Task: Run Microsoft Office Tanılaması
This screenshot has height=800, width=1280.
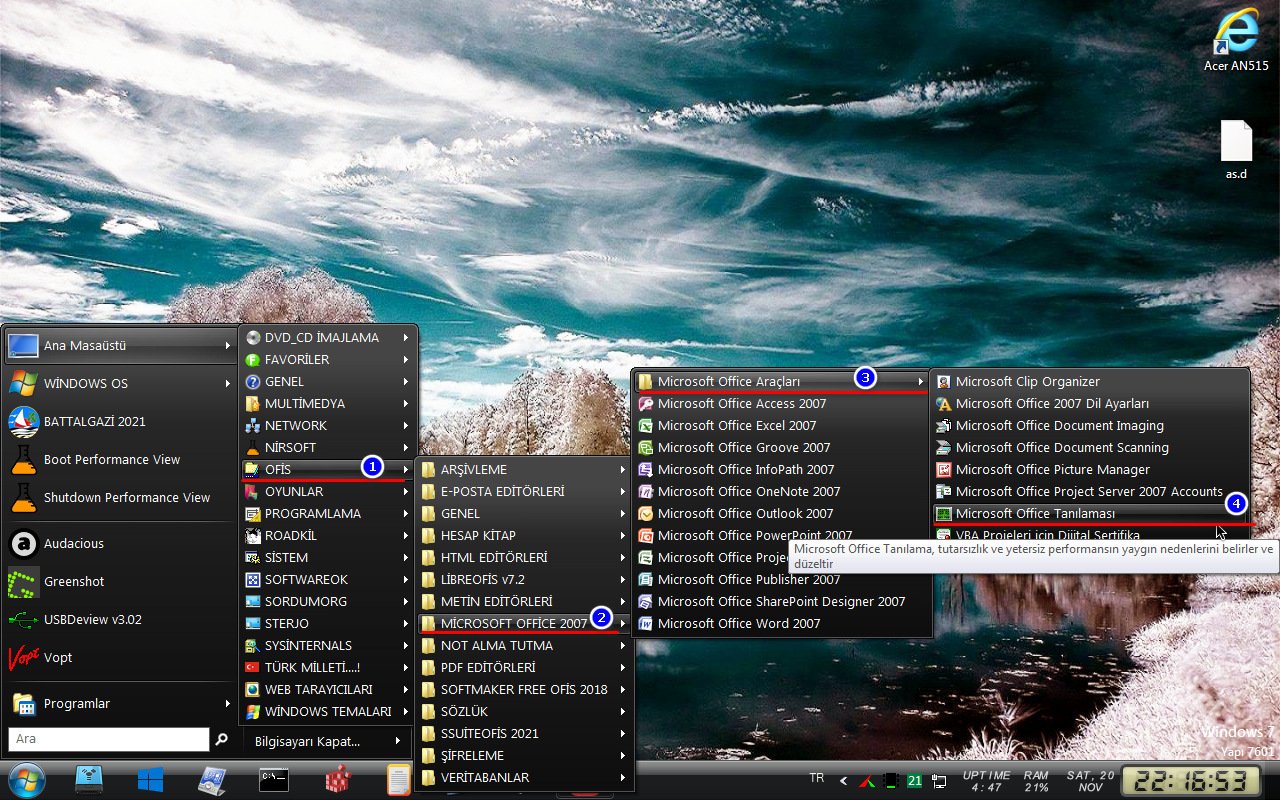Action: pos(1090,513)
